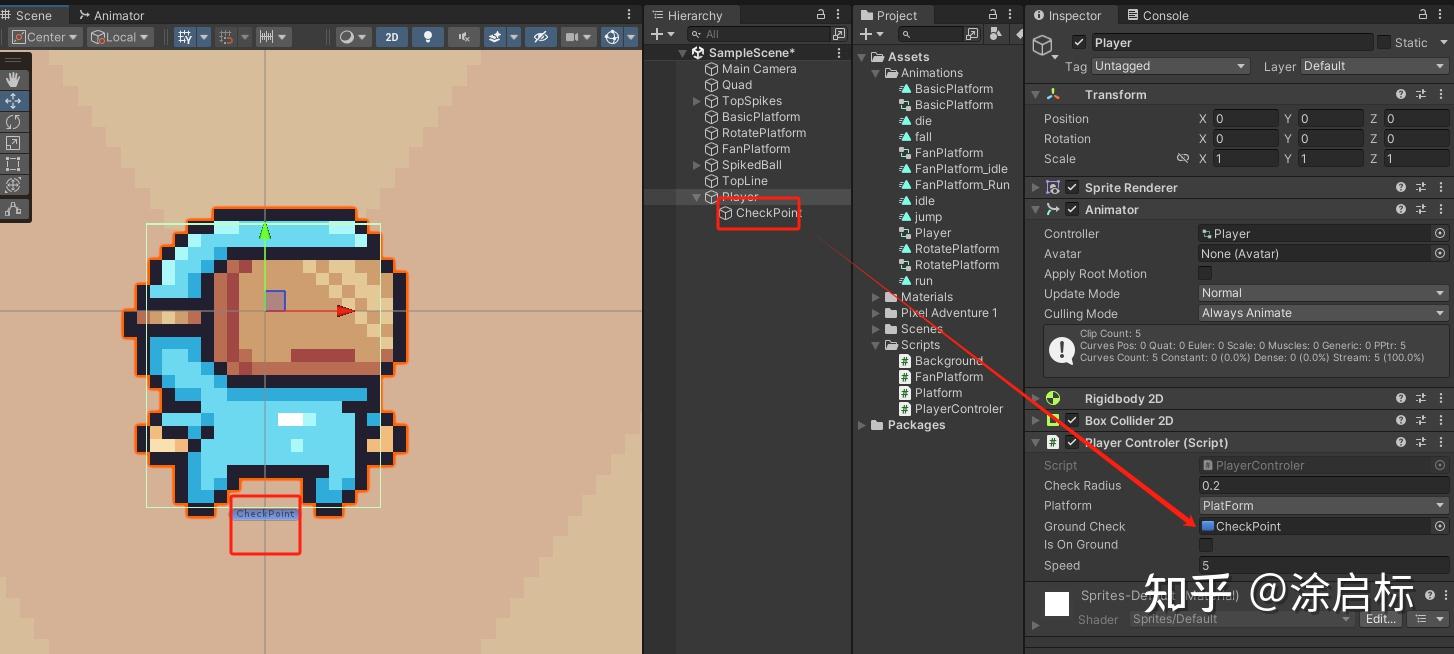The width and height of the screenshot is (1454, 654).
Task: Select the Move tool in scene toolbar
Action: tap(13, 101)
